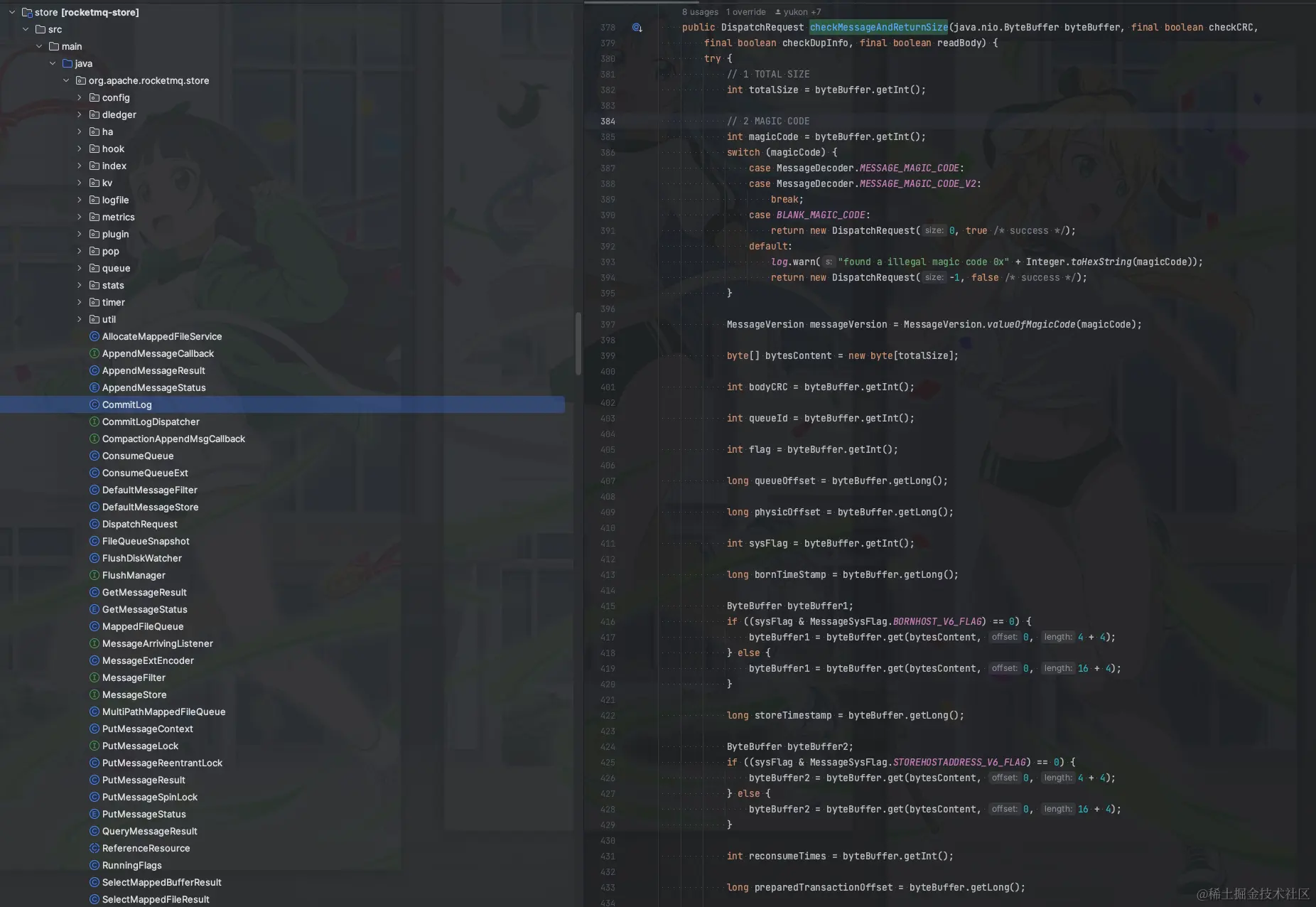Collapse the java folder chevron
The height and width of the screenshot is (907, 1316).
pyautogui.click(x=53, y=63)
